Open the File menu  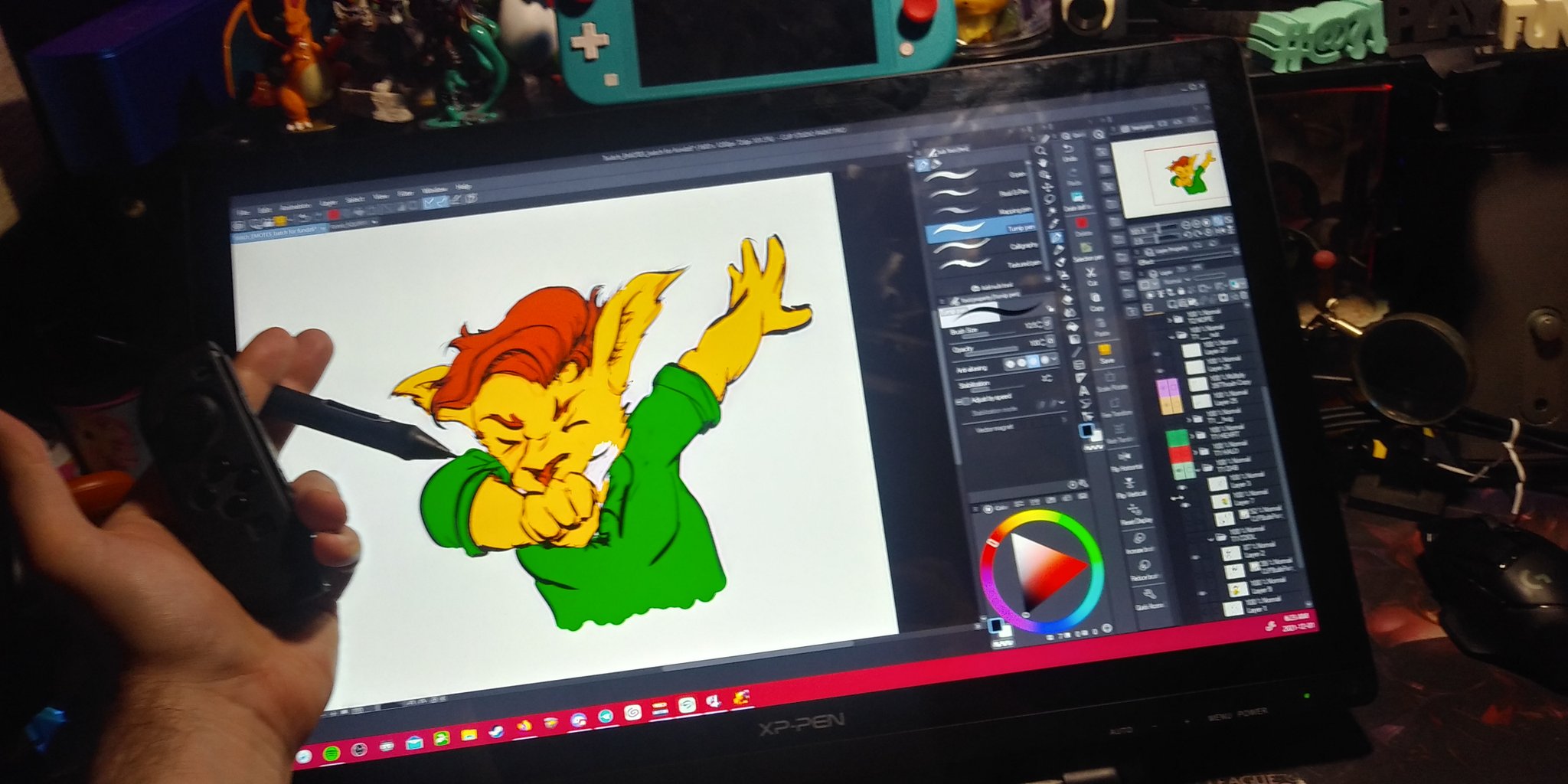coord(242,212)
